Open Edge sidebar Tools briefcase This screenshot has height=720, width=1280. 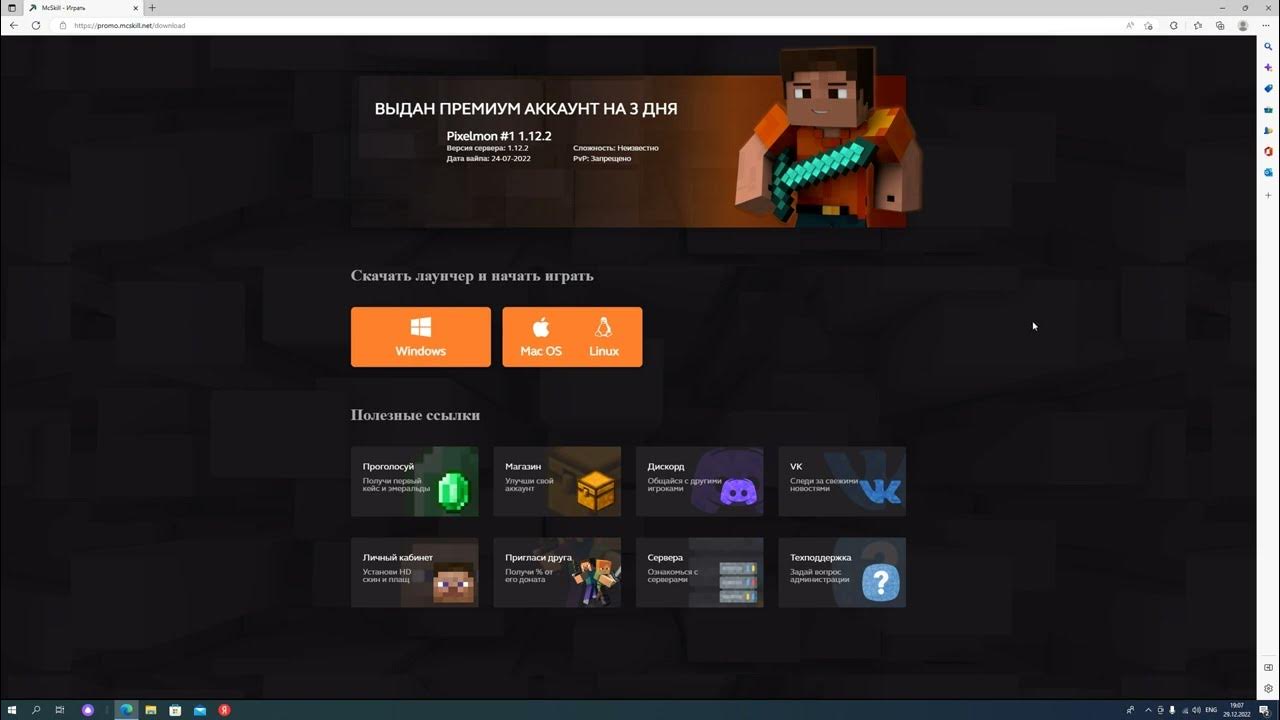[1268, 109]
